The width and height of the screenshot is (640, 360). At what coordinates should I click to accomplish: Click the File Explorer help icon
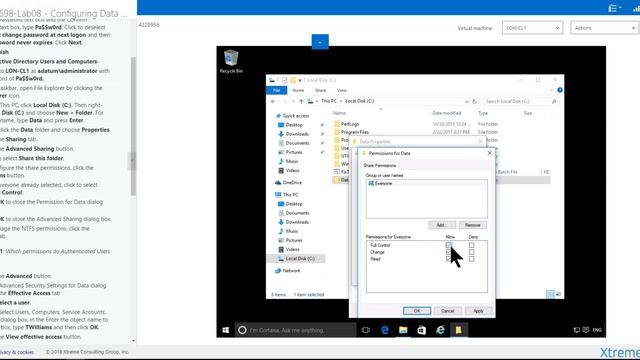click(x=560, y=90)
